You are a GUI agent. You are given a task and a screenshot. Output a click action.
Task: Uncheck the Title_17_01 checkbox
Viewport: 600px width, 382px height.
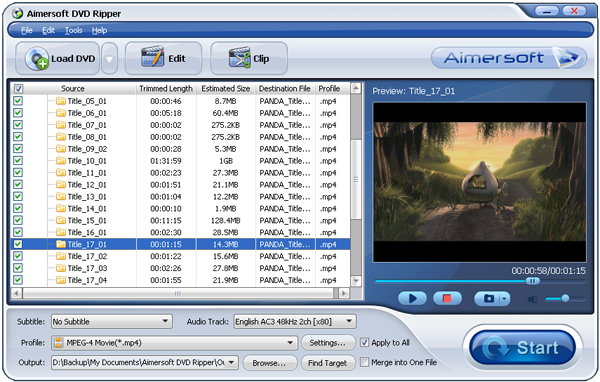[x=18, y=244]
